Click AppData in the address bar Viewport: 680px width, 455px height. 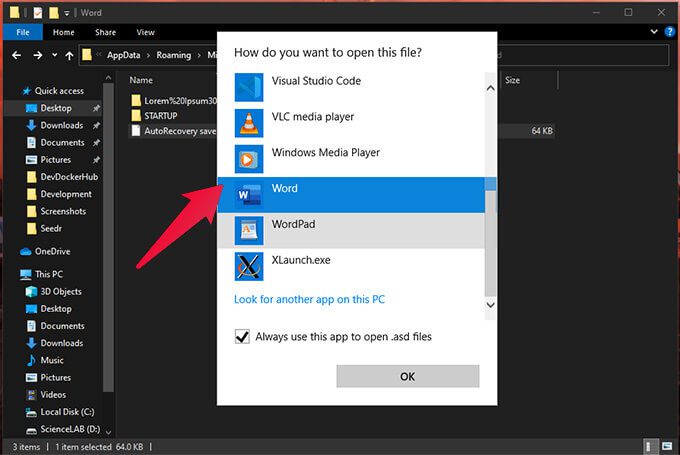coord(124,55)
